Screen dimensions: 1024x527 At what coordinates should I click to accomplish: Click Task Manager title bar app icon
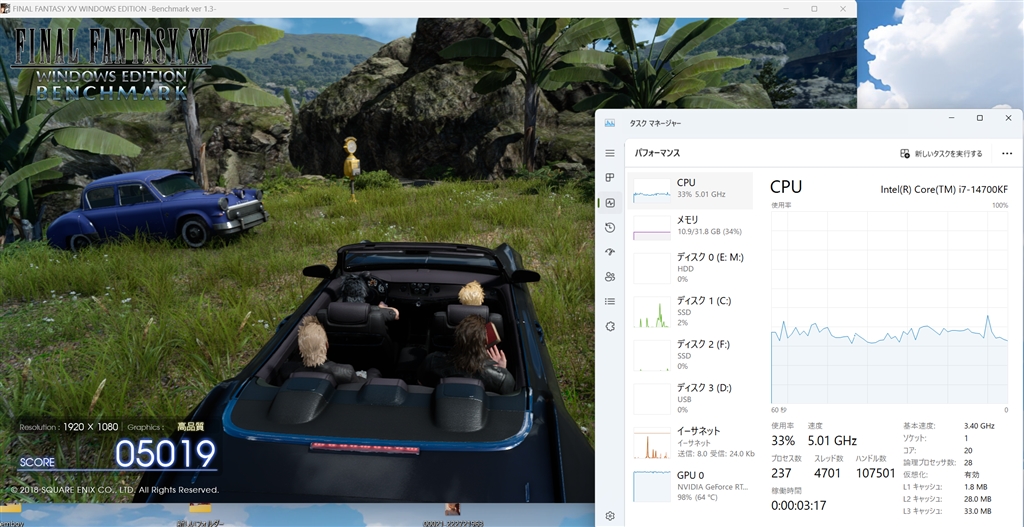[x=610, y=123]
